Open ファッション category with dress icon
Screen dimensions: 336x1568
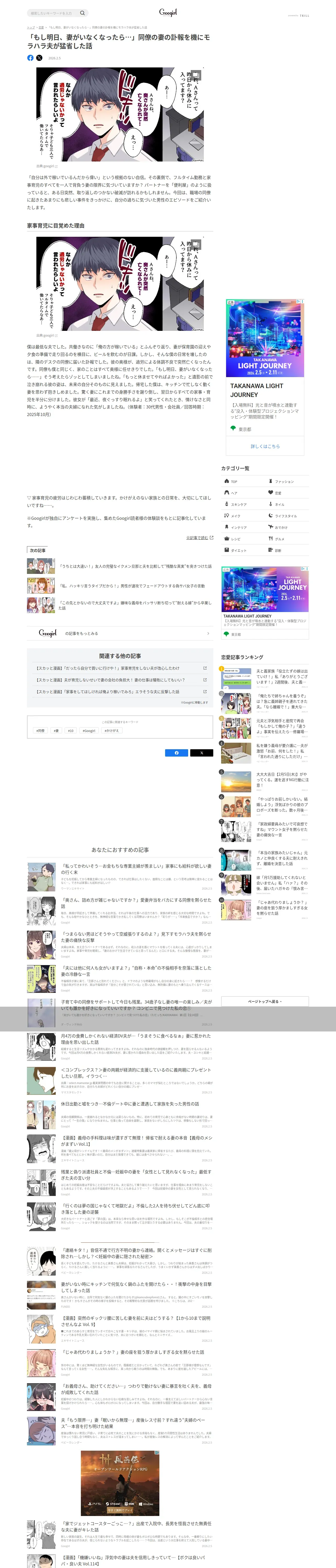[288, 481]
